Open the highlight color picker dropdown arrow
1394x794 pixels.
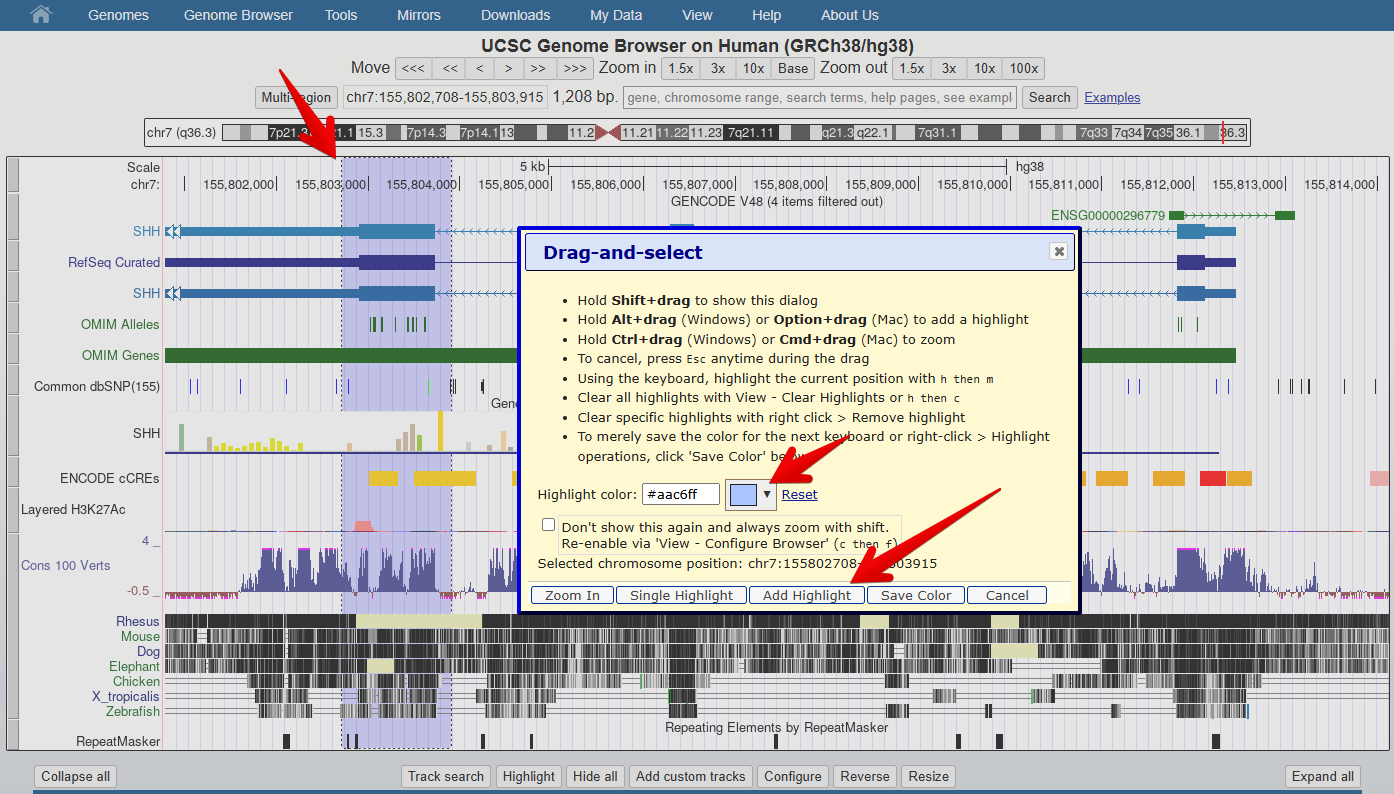pyautogui.click(x=767, y=494)
